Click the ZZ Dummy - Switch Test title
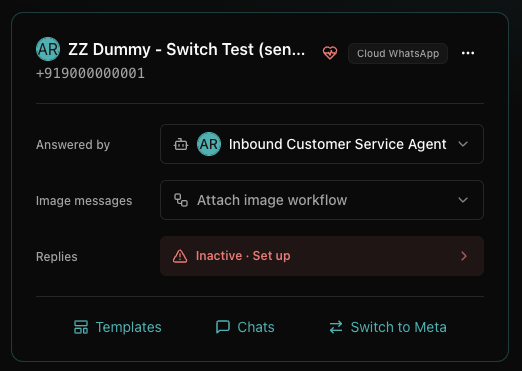522x371 pixels. tap(186, 49)
